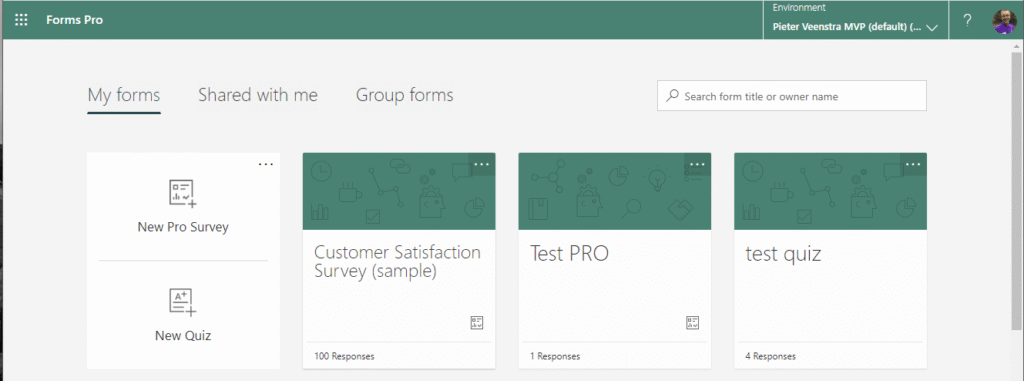Open more options on Test PRO card
The width and height of the screenshot is (1024, 381).
[x=697, y=164]
